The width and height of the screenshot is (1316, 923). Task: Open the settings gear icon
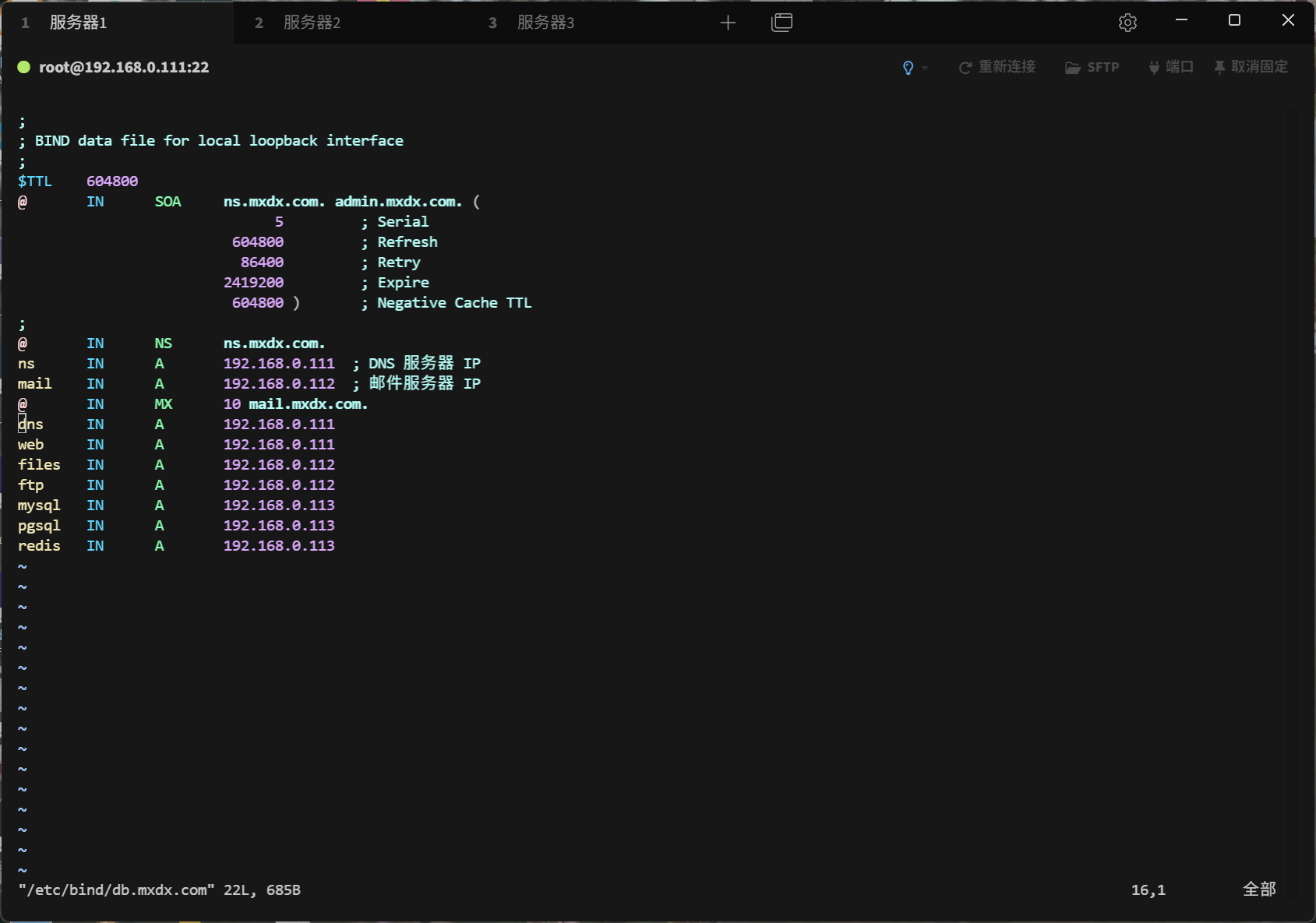(1127, 23)
